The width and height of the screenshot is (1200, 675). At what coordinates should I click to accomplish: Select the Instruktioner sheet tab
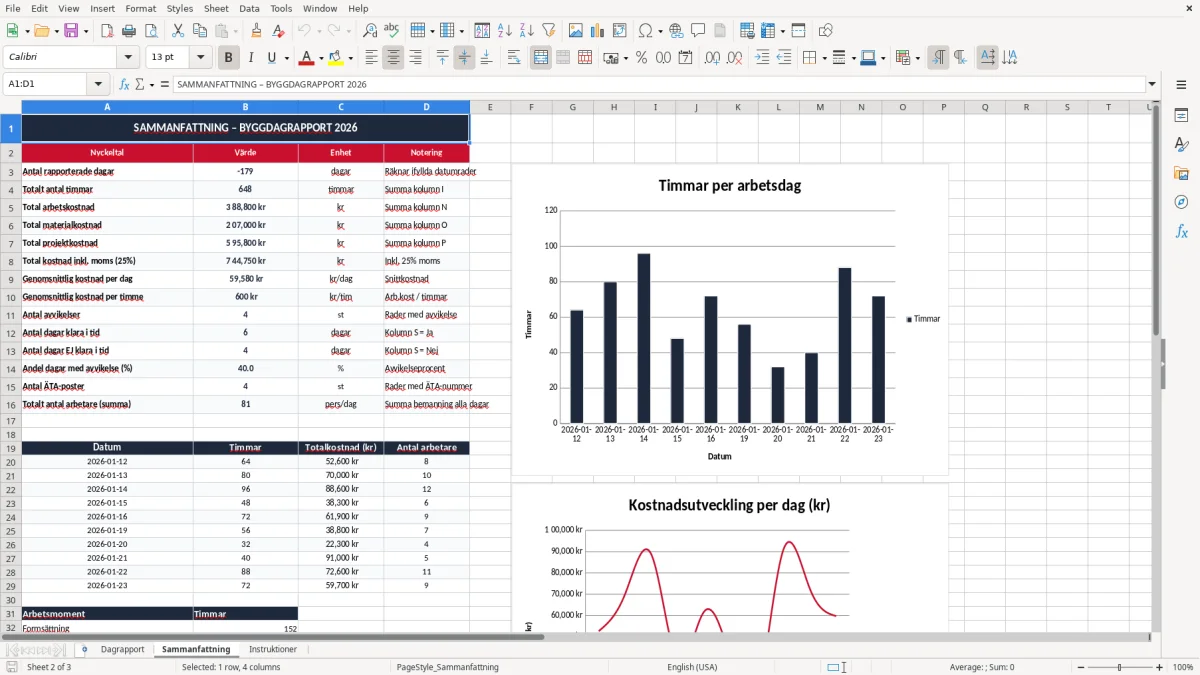click(x=273, y=649)
